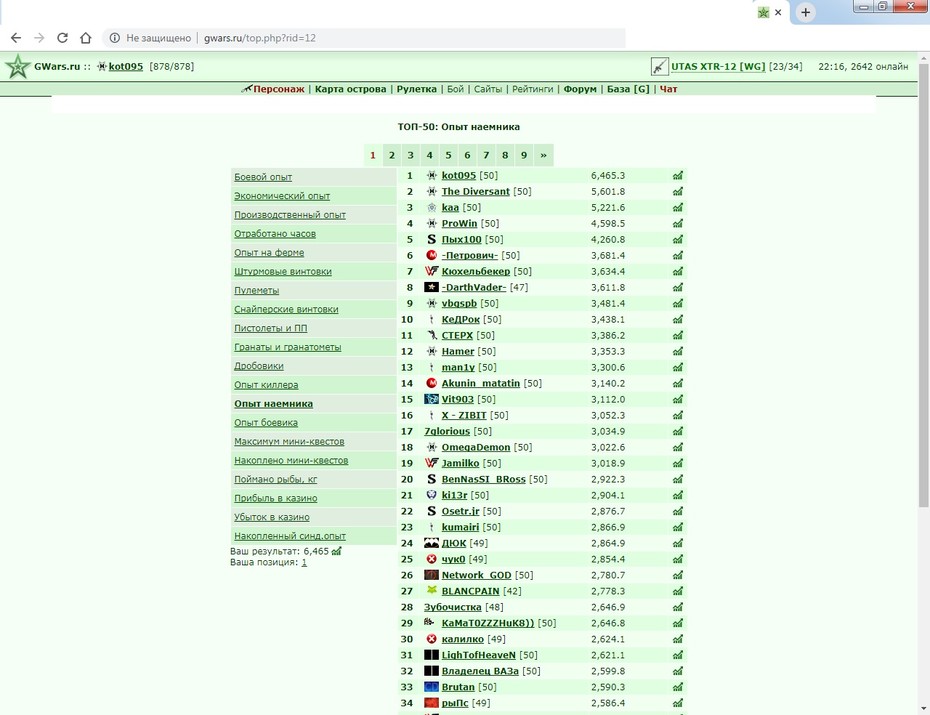Click syndicate icon beside Пых100

click(431, 240)
